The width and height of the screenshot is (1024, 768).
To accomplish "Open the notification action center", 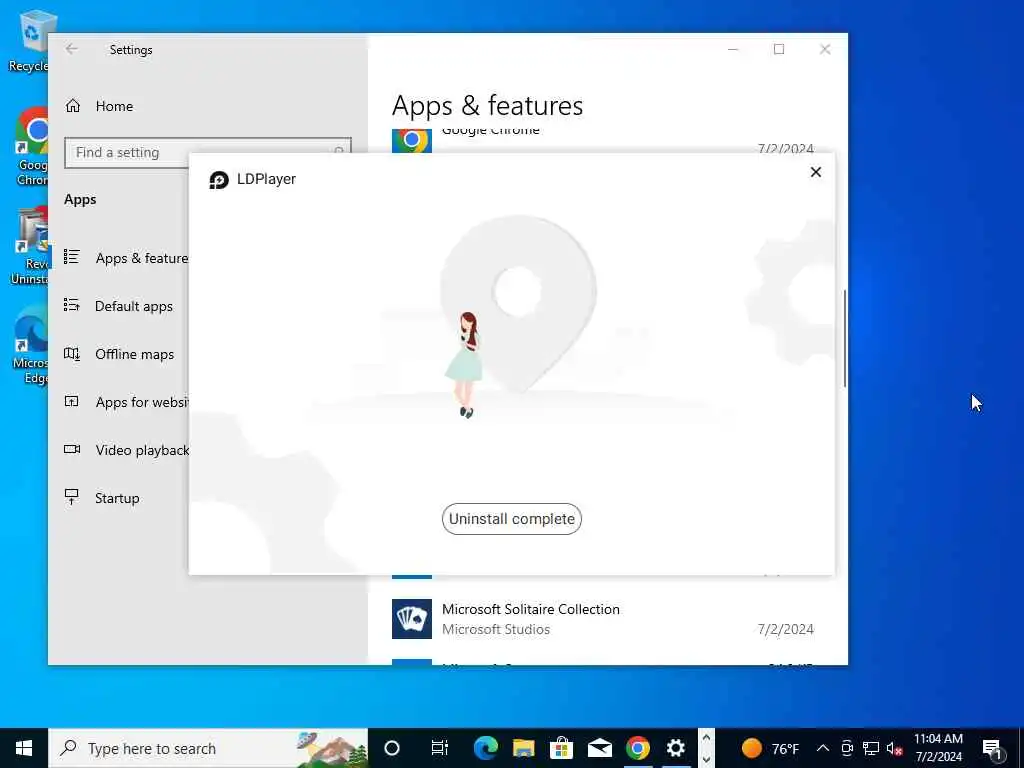I will tap(992, 748).
